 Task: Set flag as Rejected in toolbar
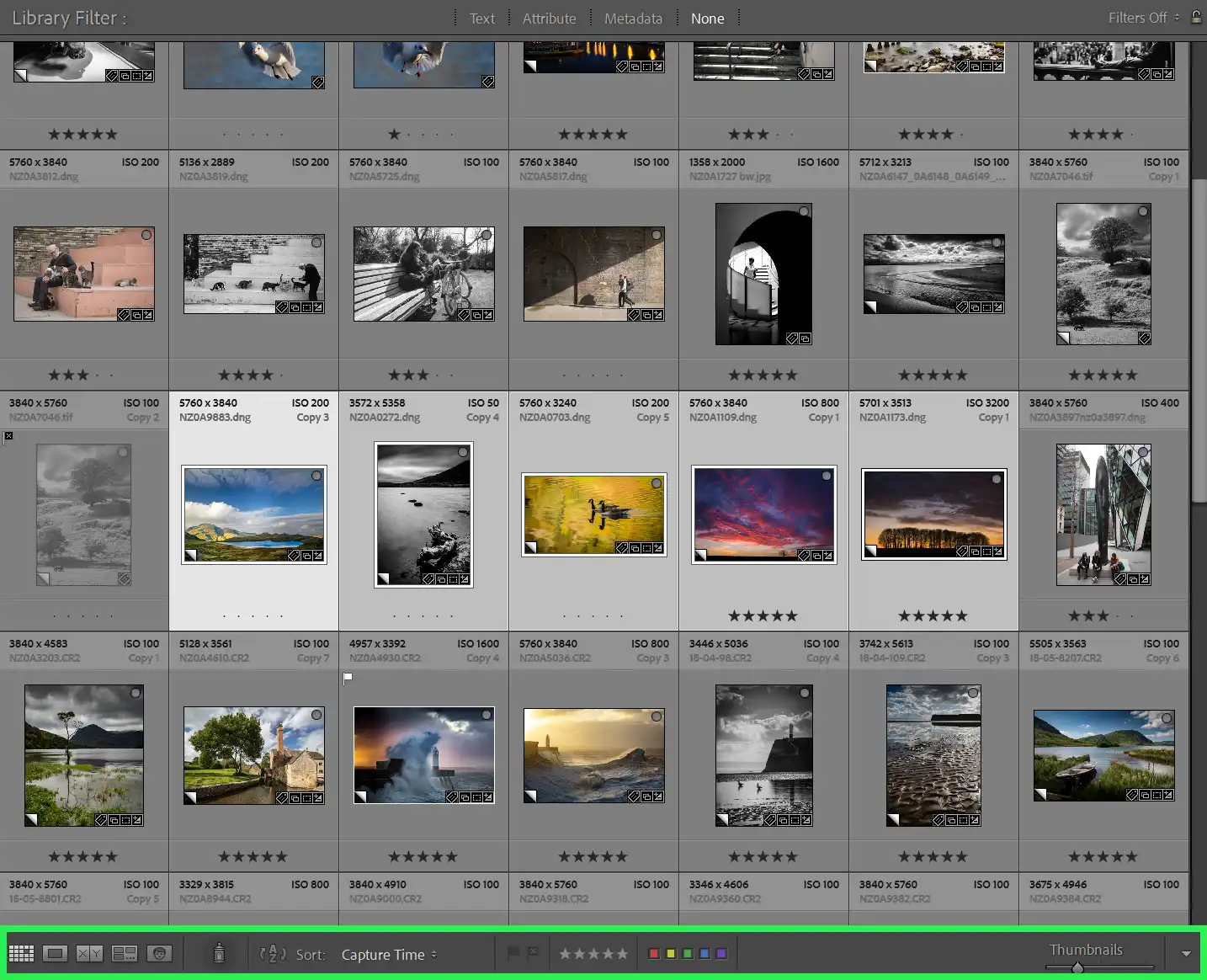533,953
